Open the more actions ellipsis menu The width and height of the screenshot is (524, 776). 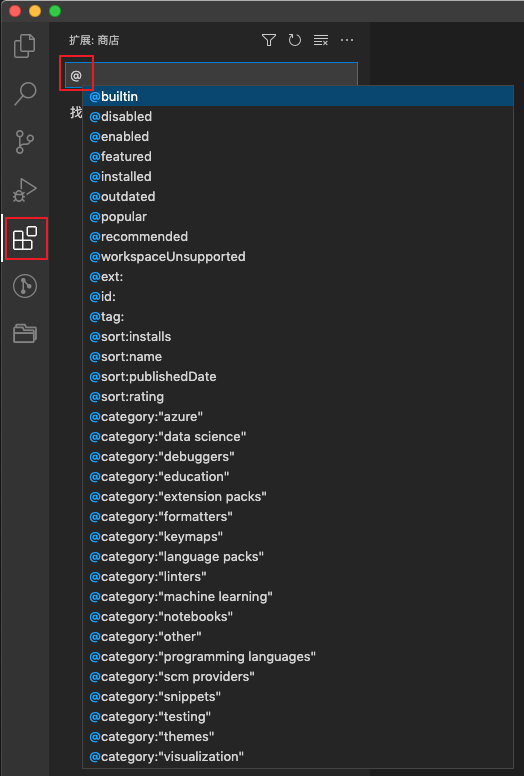tap(347, 40)
